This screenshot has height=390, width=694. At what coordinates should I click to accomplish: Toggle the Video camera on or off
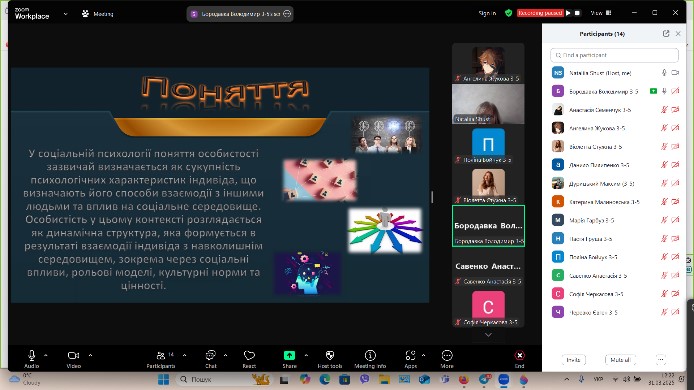[73, 355]
